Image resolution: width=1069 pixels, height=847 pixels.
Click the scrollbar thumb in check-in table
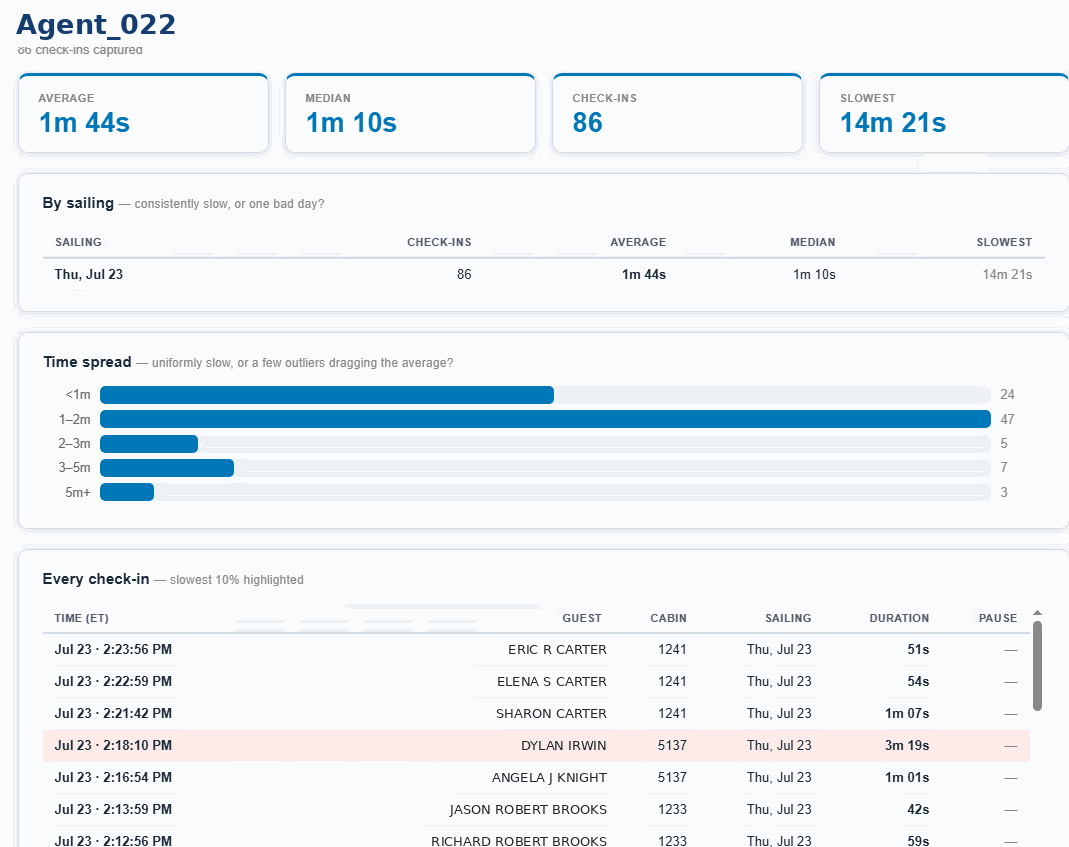(x=1037, y=666)
